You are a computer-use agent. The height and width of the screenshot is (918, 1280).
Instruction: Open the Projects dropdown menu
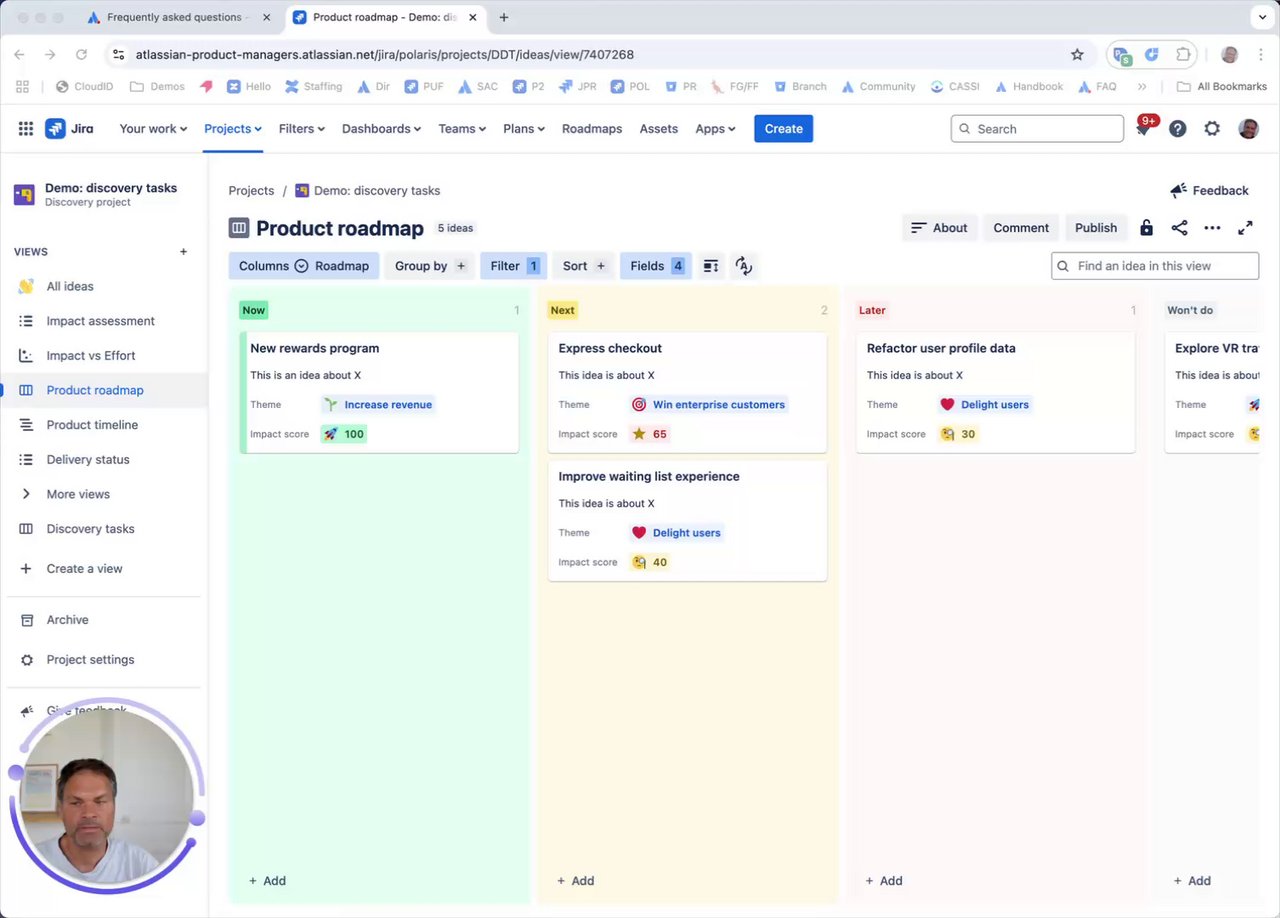[233, 128]
